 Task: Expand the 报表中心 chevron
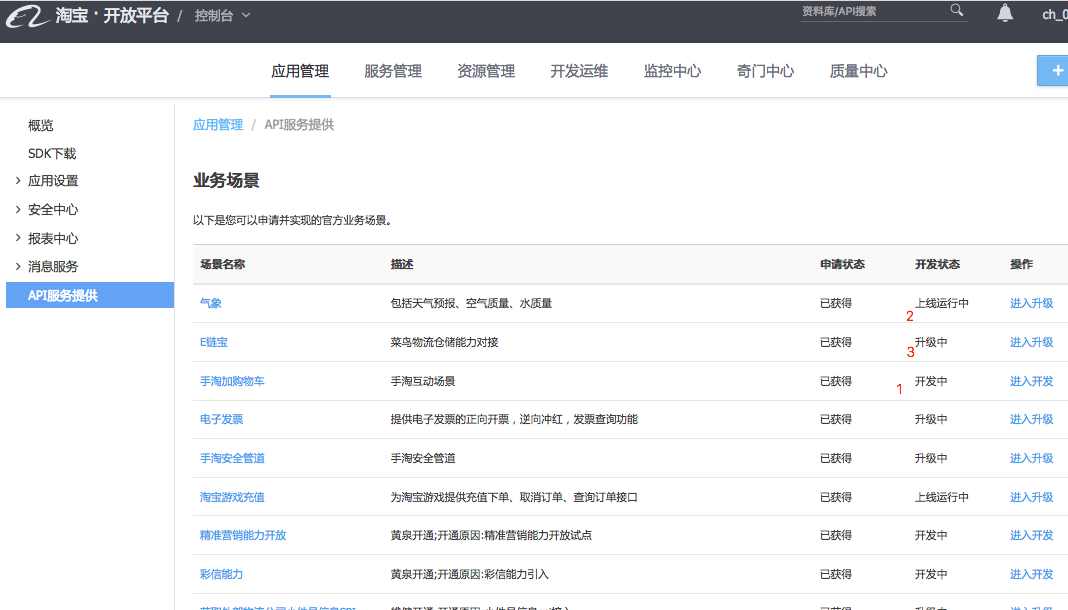[x=18, y=238]
